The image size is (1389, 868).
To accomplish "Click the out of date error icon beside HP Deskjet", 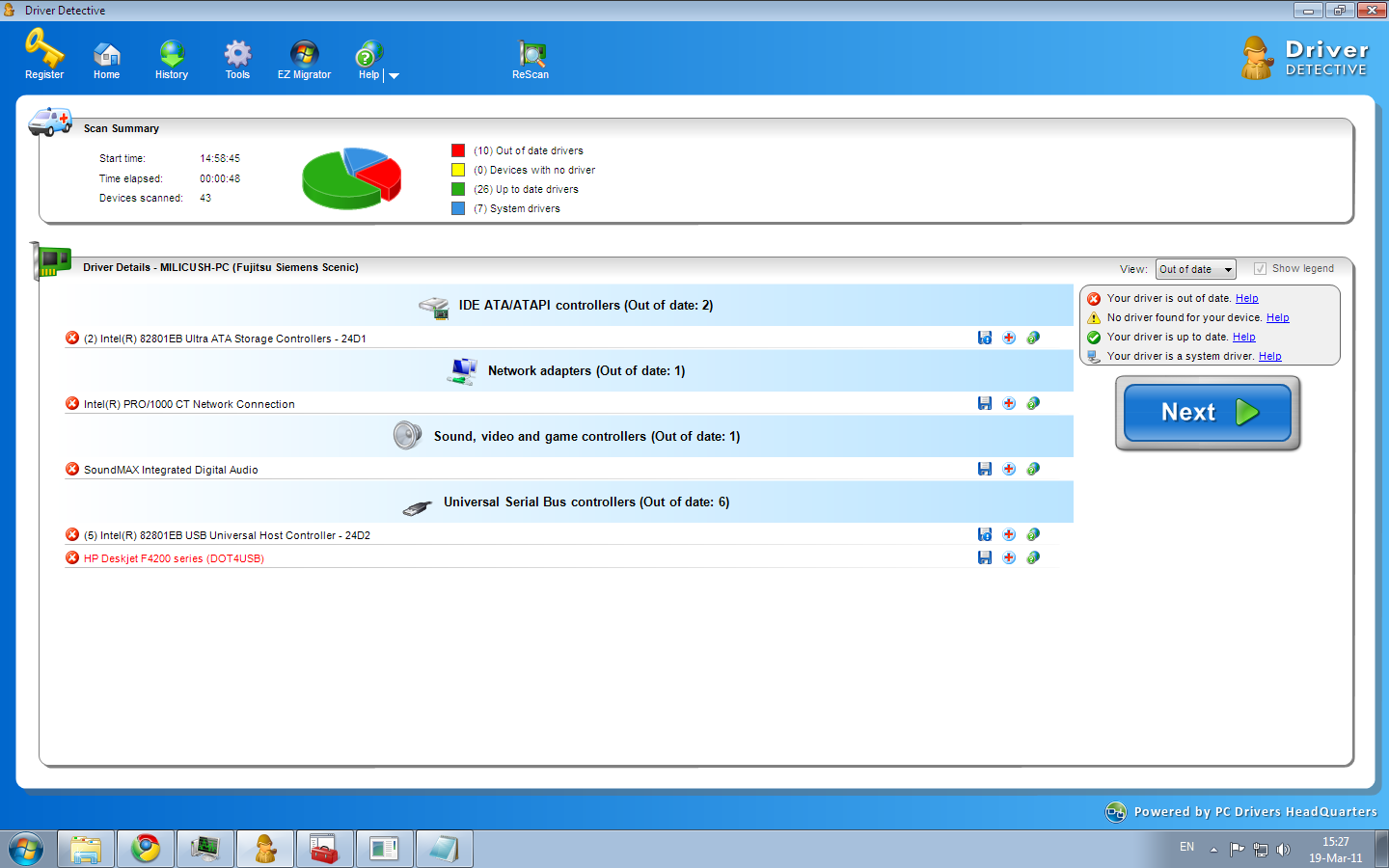I will (72, 557).
